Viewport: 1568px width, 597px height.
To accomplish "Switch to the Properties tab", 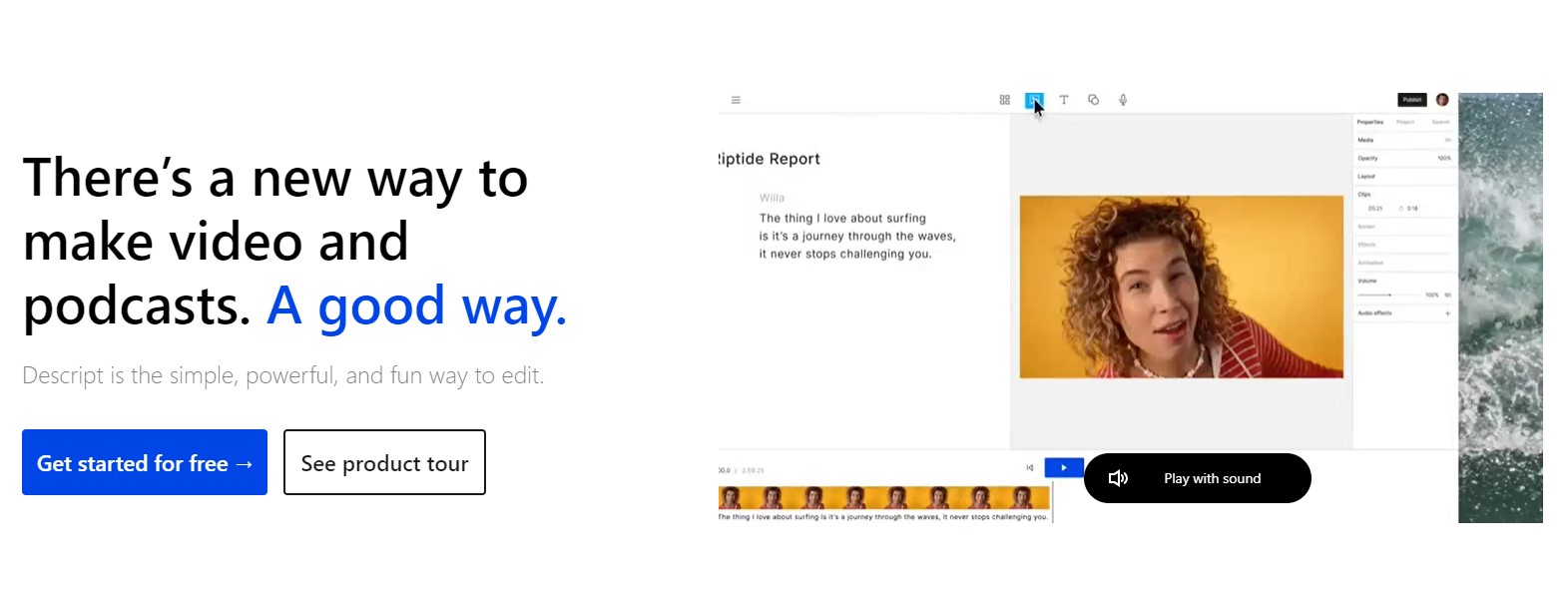I will (x=1370, y=122).
